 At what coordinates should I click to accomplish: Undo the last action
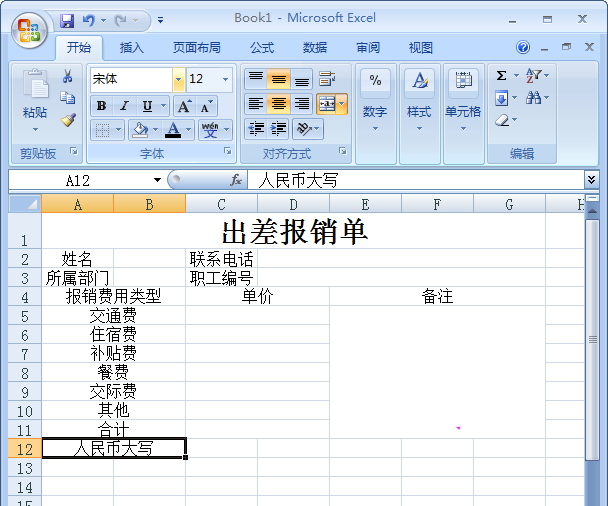[88, 20]
